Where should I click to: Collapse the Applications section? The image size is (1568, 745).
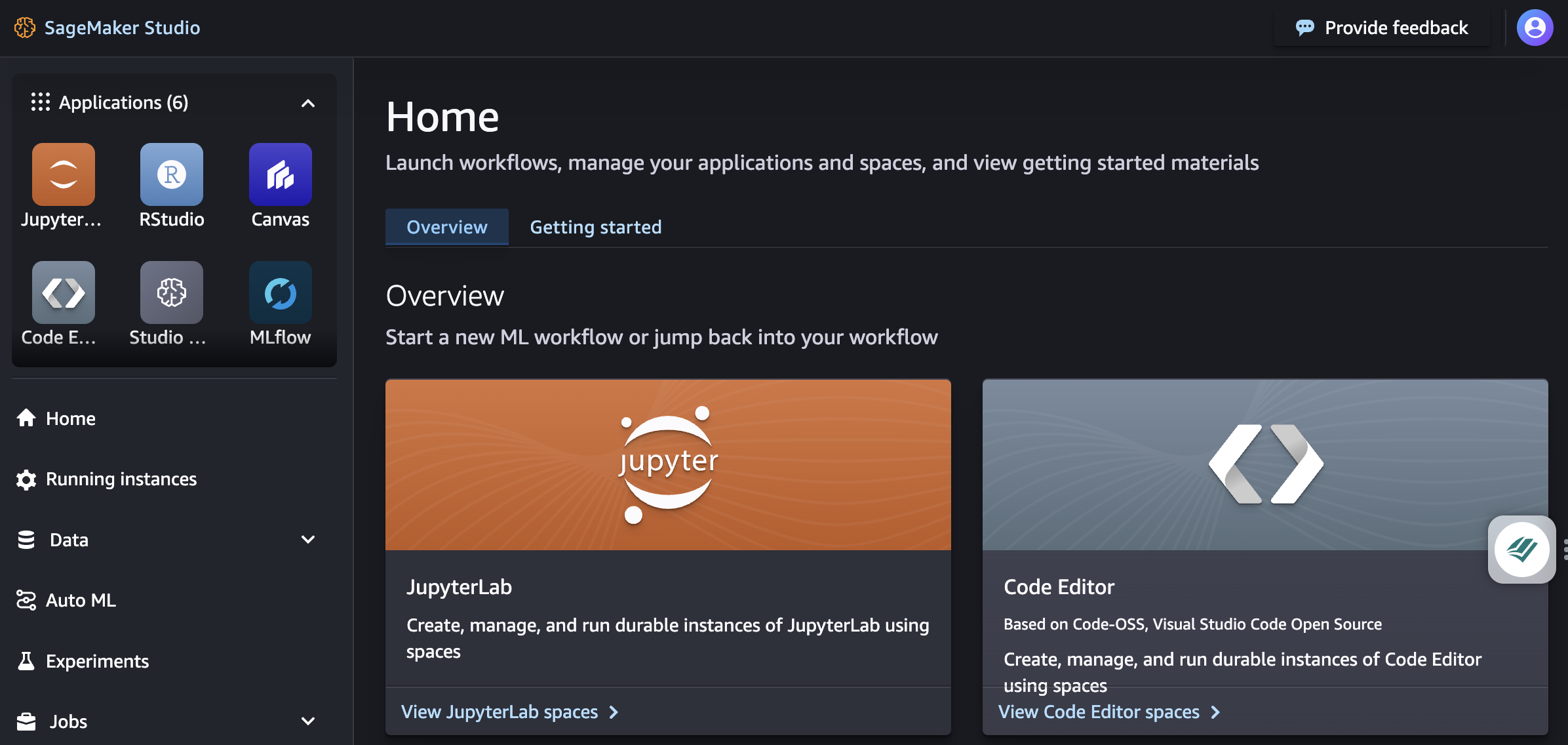click(x=307, y=103)
